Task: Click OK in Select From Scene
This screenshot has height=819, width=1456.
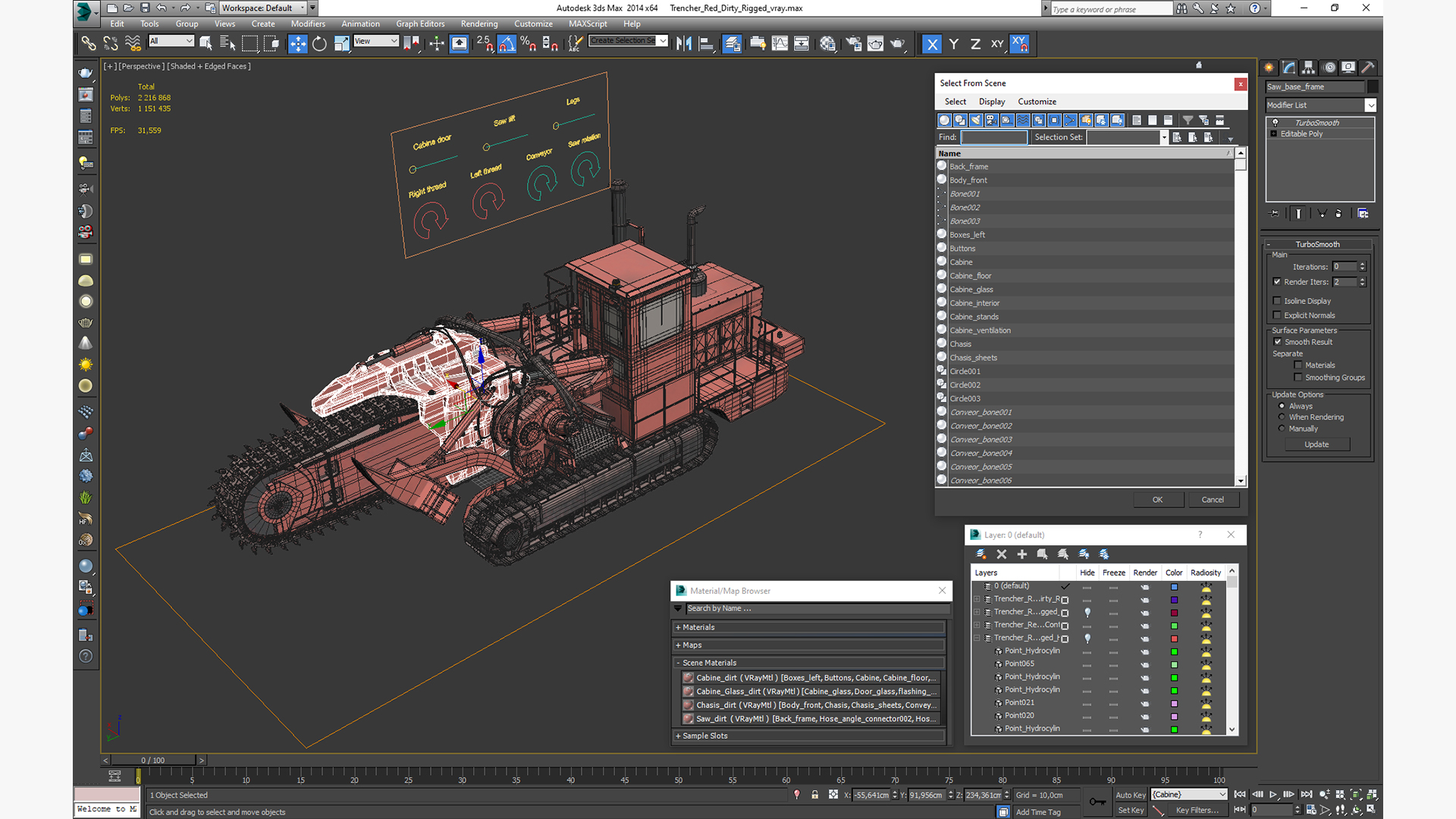Action: [x=1157, y=500]
